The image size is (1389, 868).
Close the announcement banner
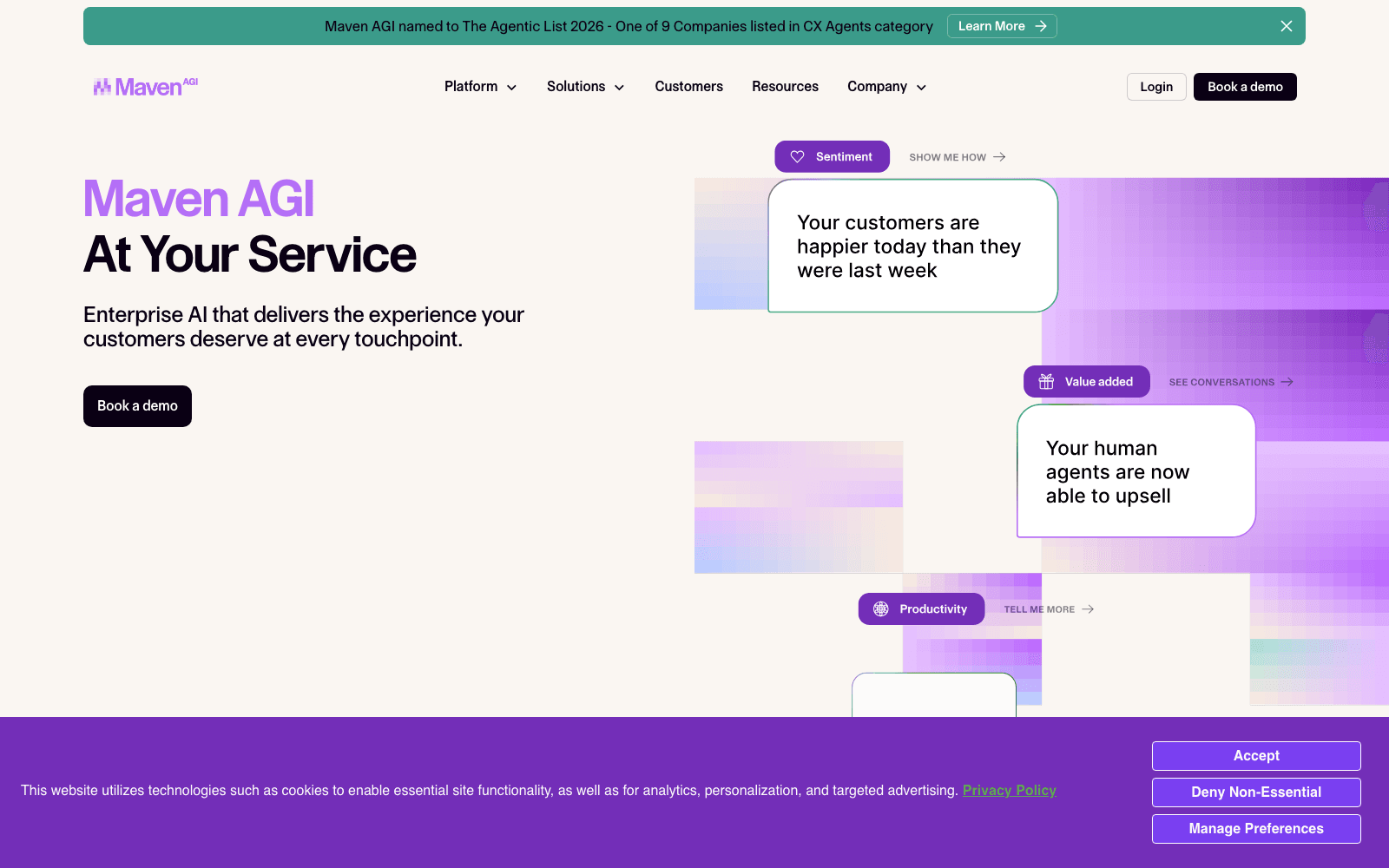(x=1287, y=26)
